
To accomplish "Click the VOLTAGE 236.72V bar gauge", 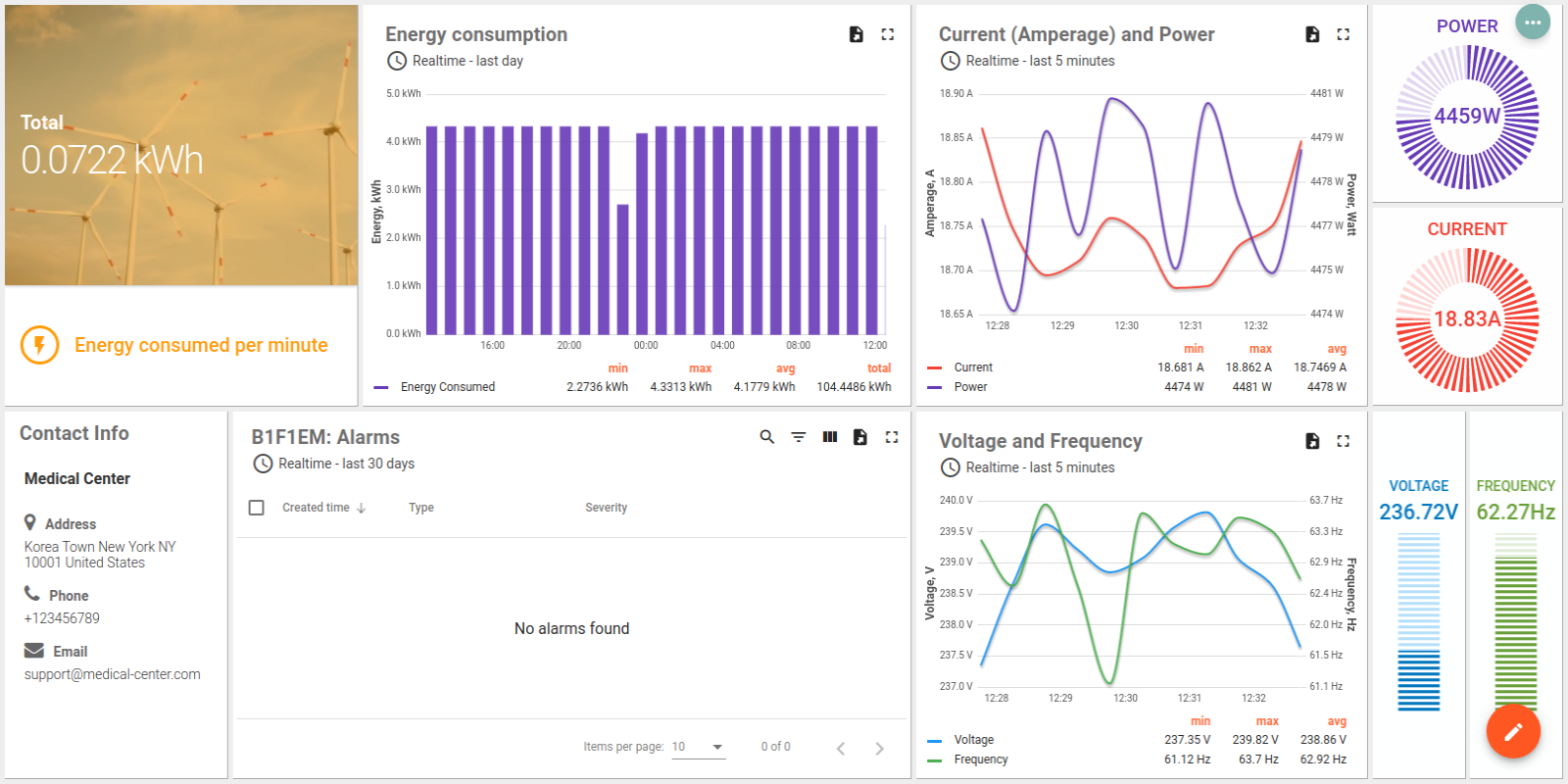I will pyautogui.click(x=1418, y=622).
